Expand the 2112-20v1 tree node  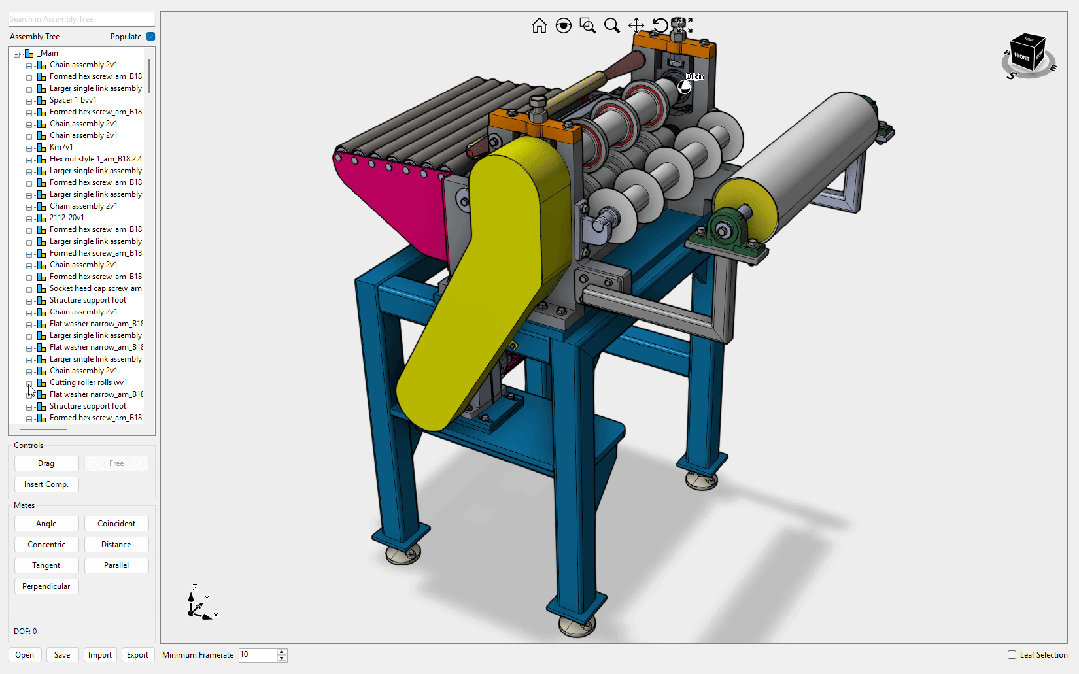[x=29, y=218]
